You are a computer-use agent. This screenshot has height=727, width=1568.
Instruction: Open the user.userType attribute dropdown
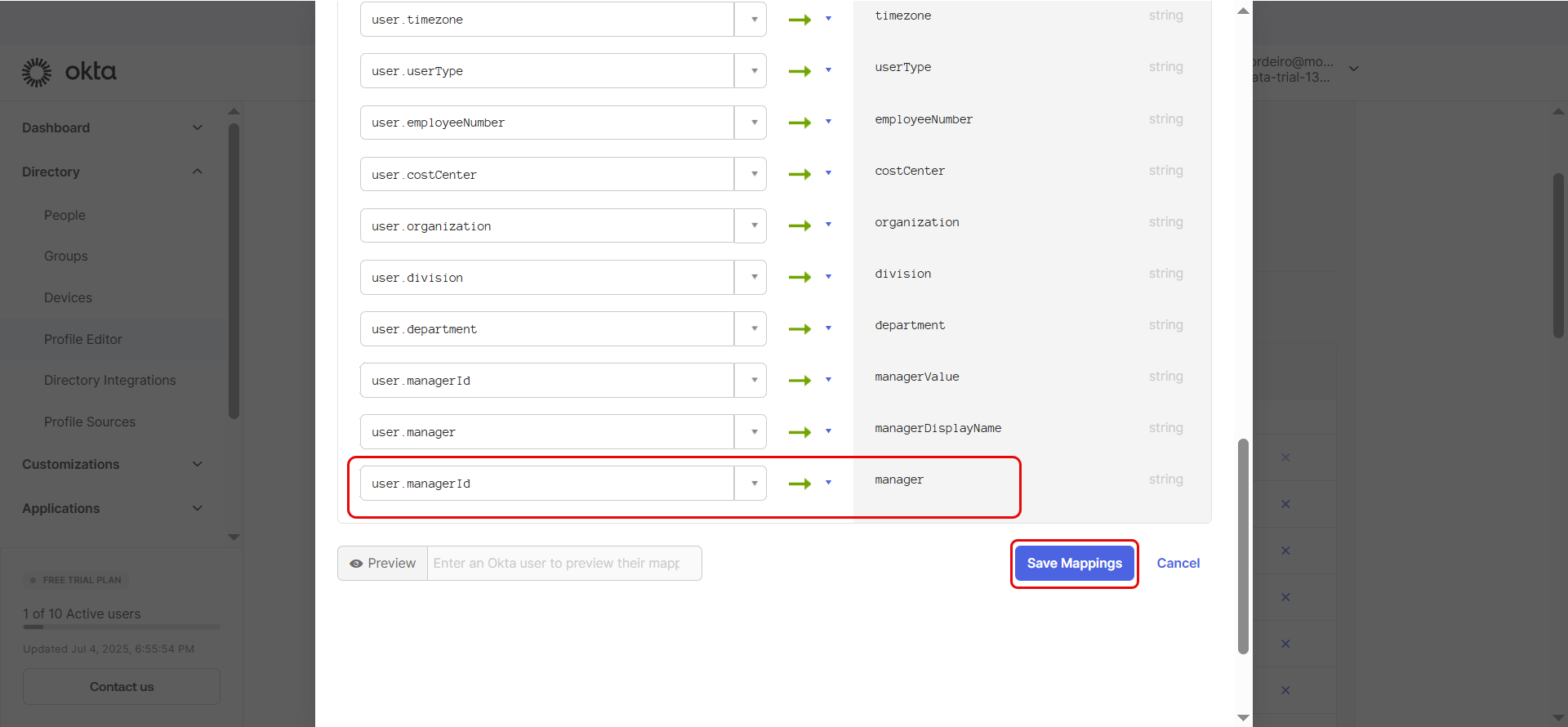[751, 71]
